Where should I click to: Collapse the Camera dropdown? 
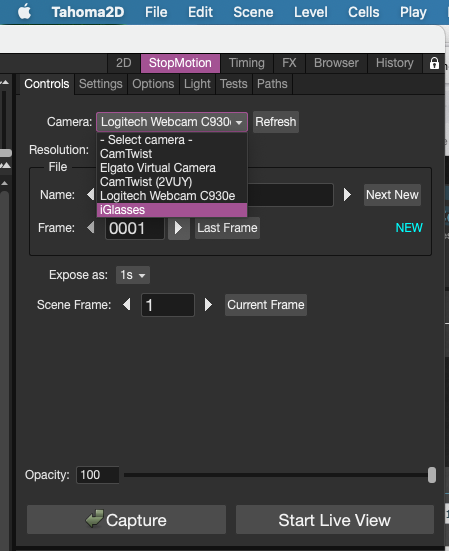click(x=172, y=122)
